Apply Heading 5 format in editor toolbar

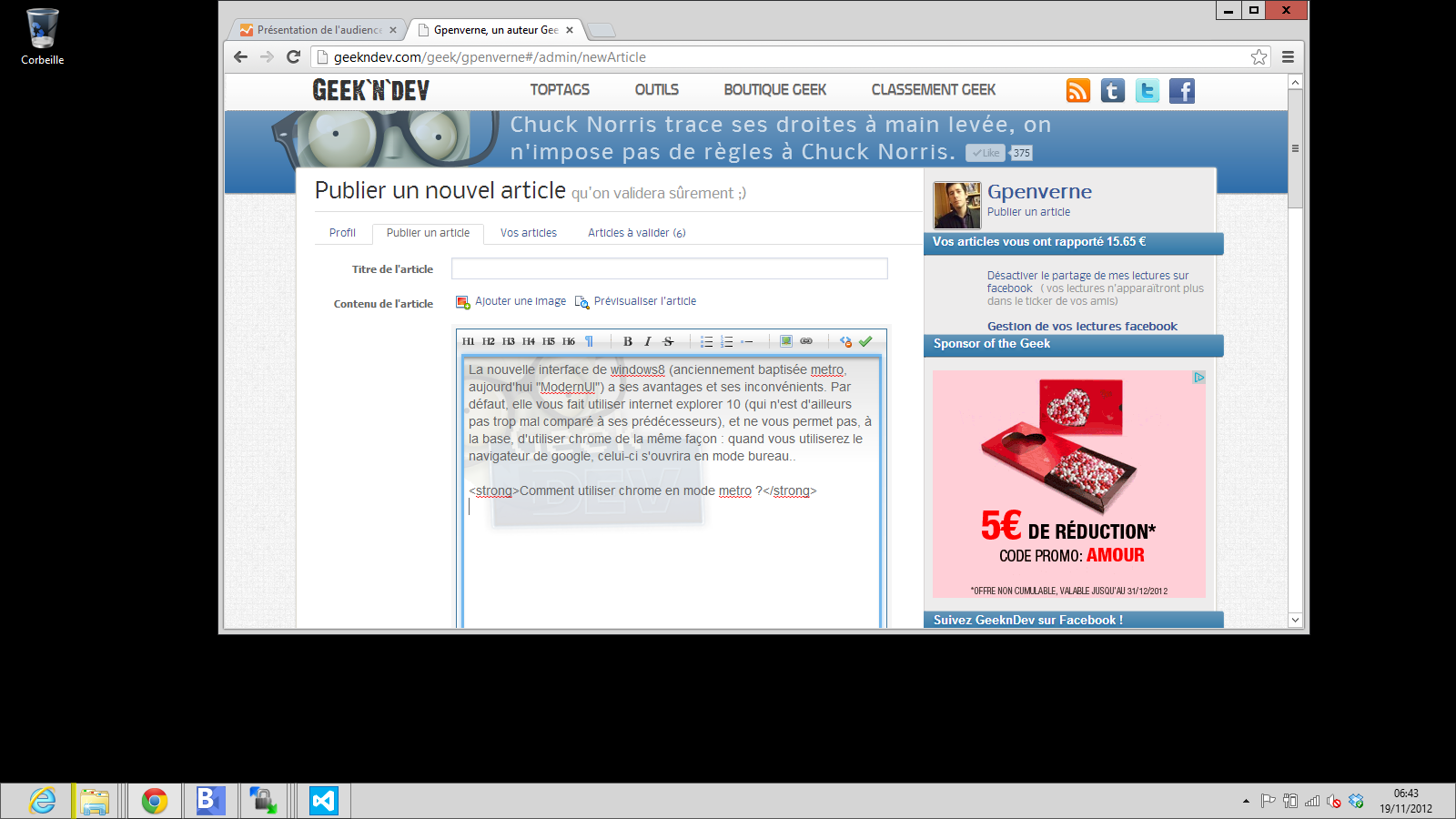(x=548, y=341)
